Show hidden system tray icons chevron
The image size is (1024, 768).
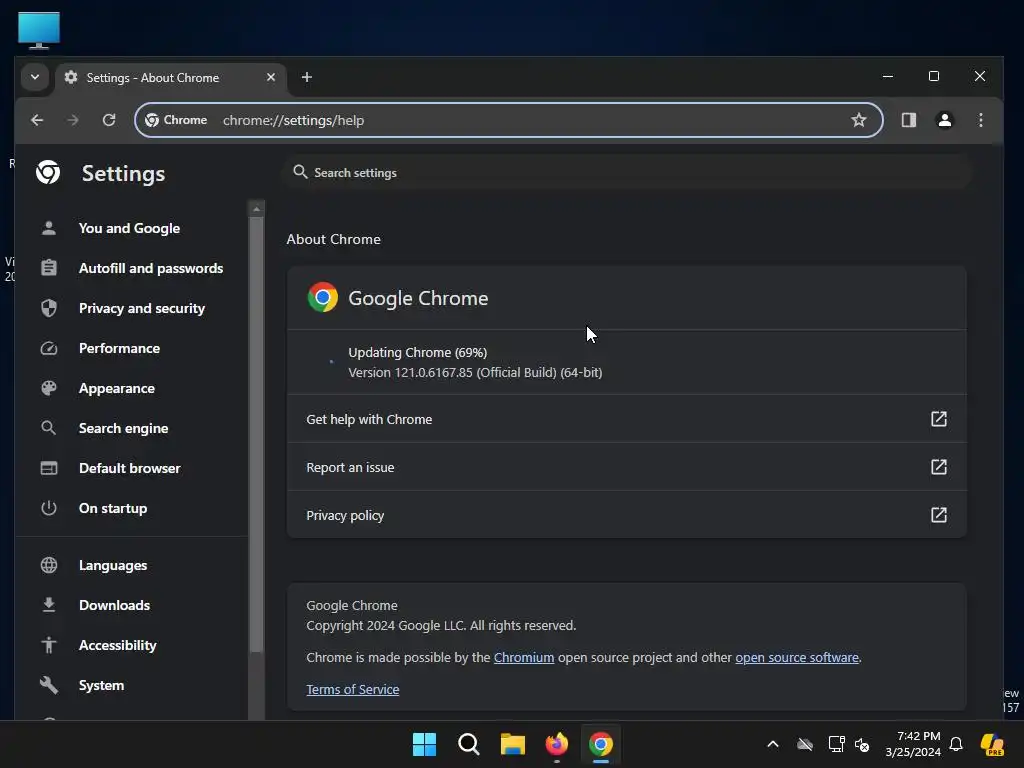click(773, 744)
